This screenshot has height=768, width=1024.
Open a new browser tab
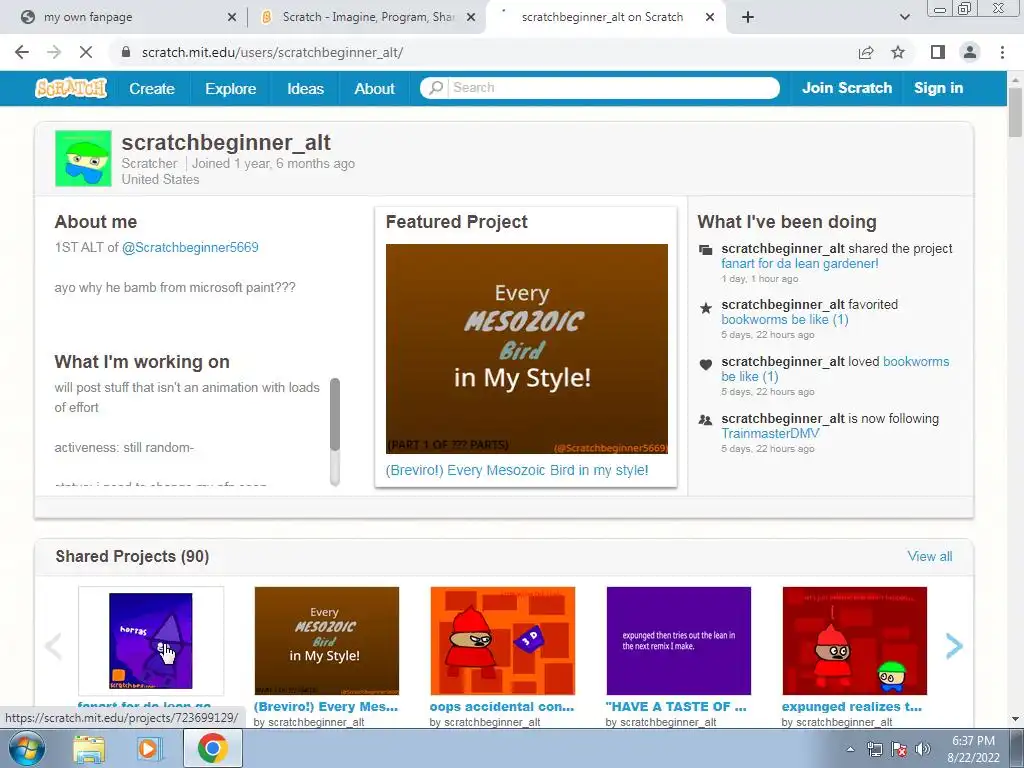click(x=748, y=18)
